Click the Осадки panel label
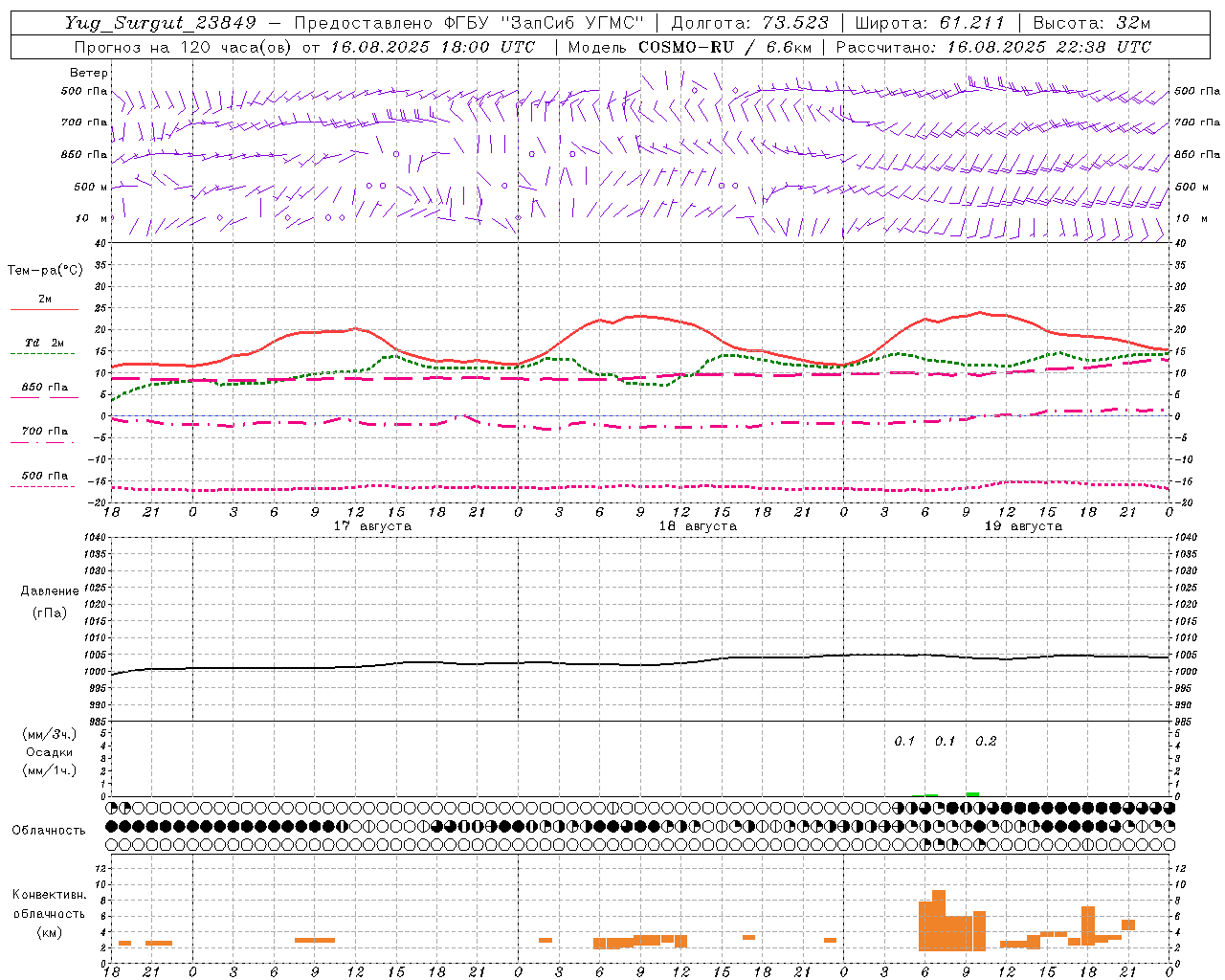The width and height of the screenshot is (1225, 980). click(x=50, y=752)
